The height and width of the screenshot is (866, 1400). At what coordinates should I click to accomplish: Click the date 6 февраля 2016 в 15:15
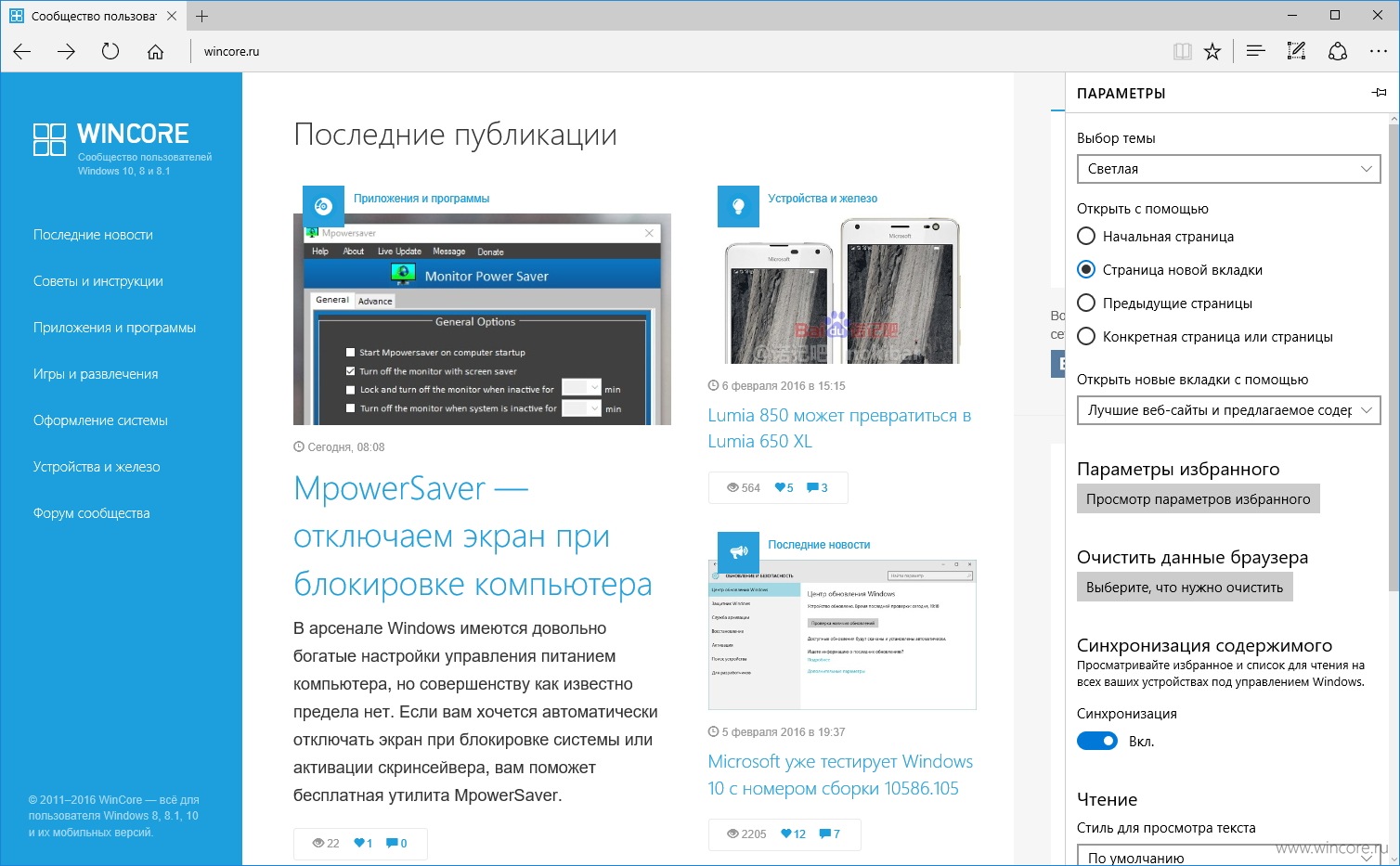(776, 386)
